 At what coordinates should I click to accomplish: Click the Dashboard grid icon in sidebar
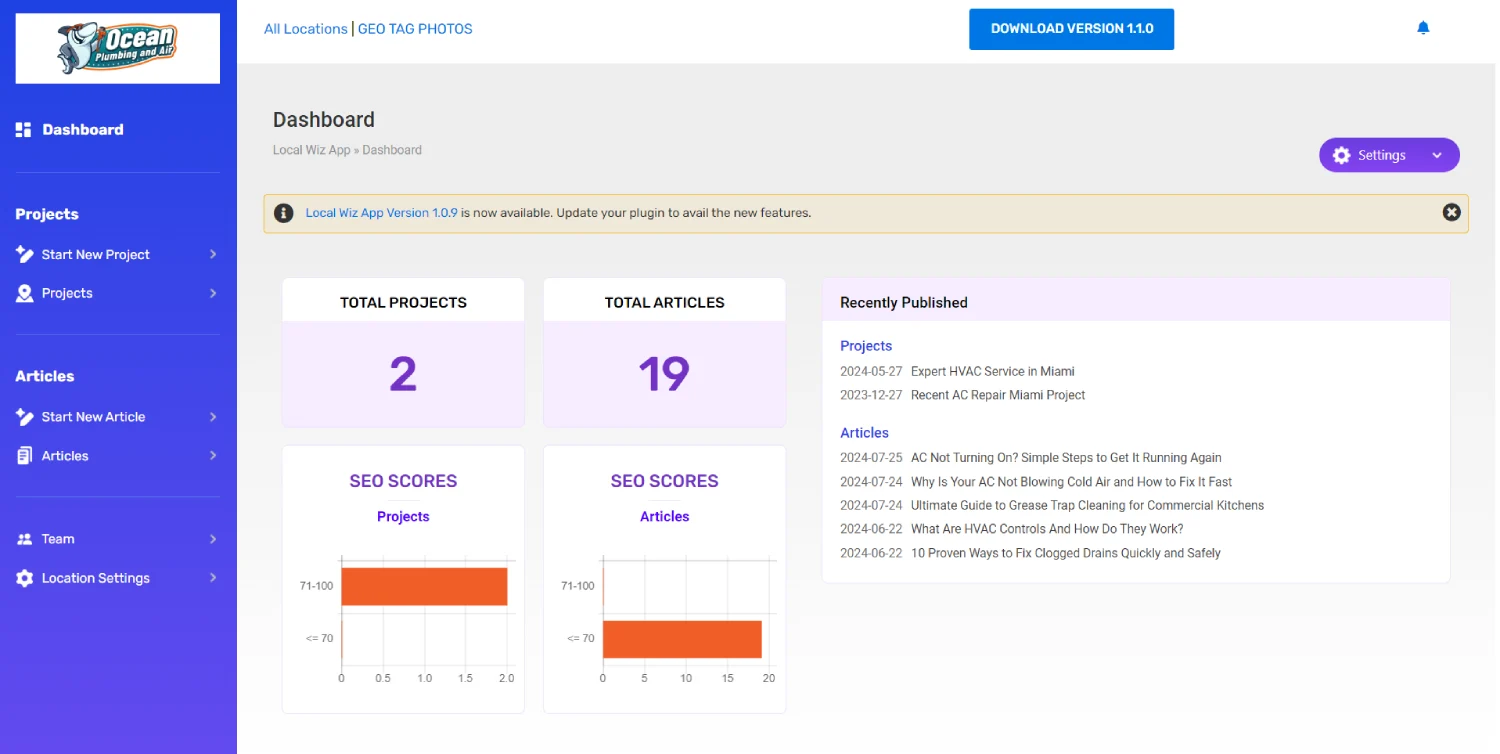(24, 130)
